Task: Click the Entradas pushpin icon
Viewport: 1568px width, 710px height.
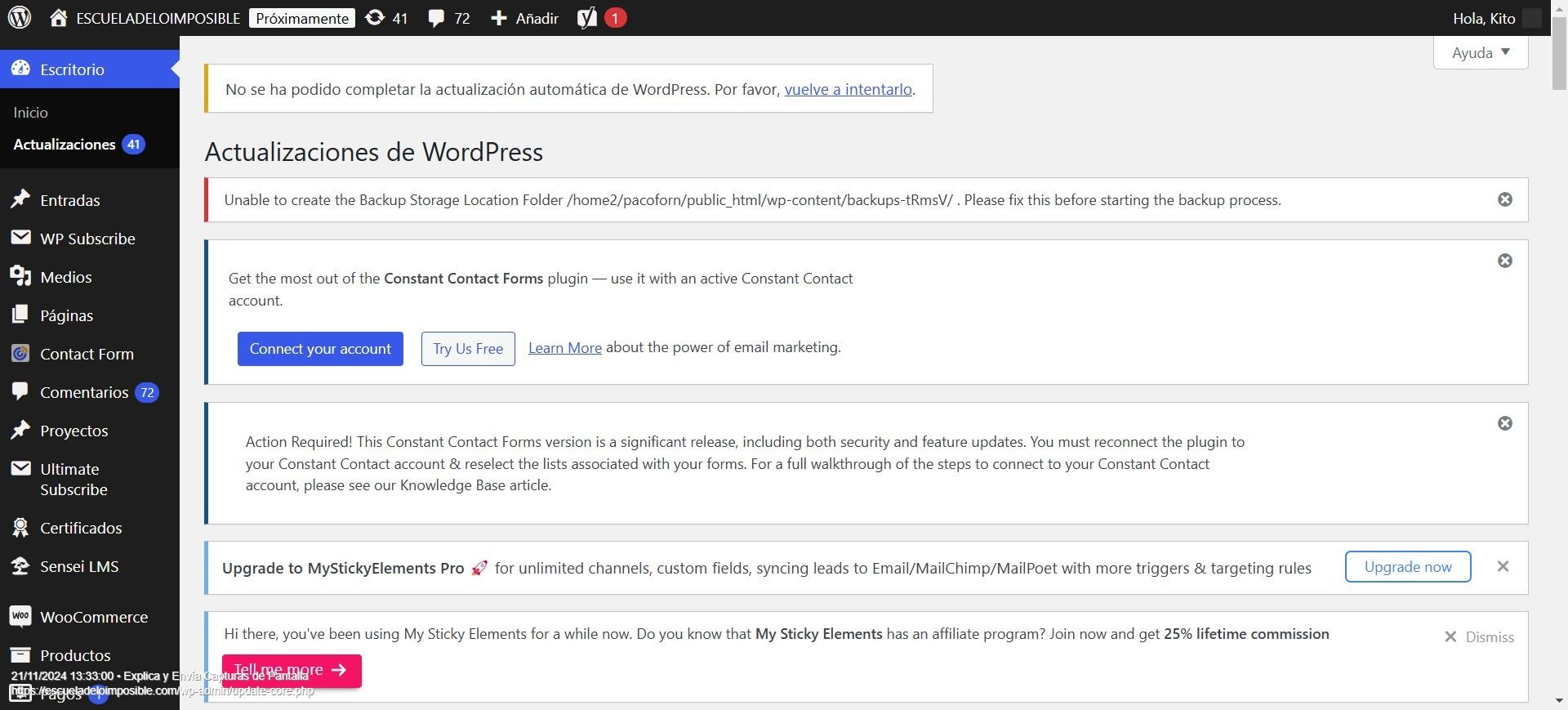Action: (x=20, y=199)
